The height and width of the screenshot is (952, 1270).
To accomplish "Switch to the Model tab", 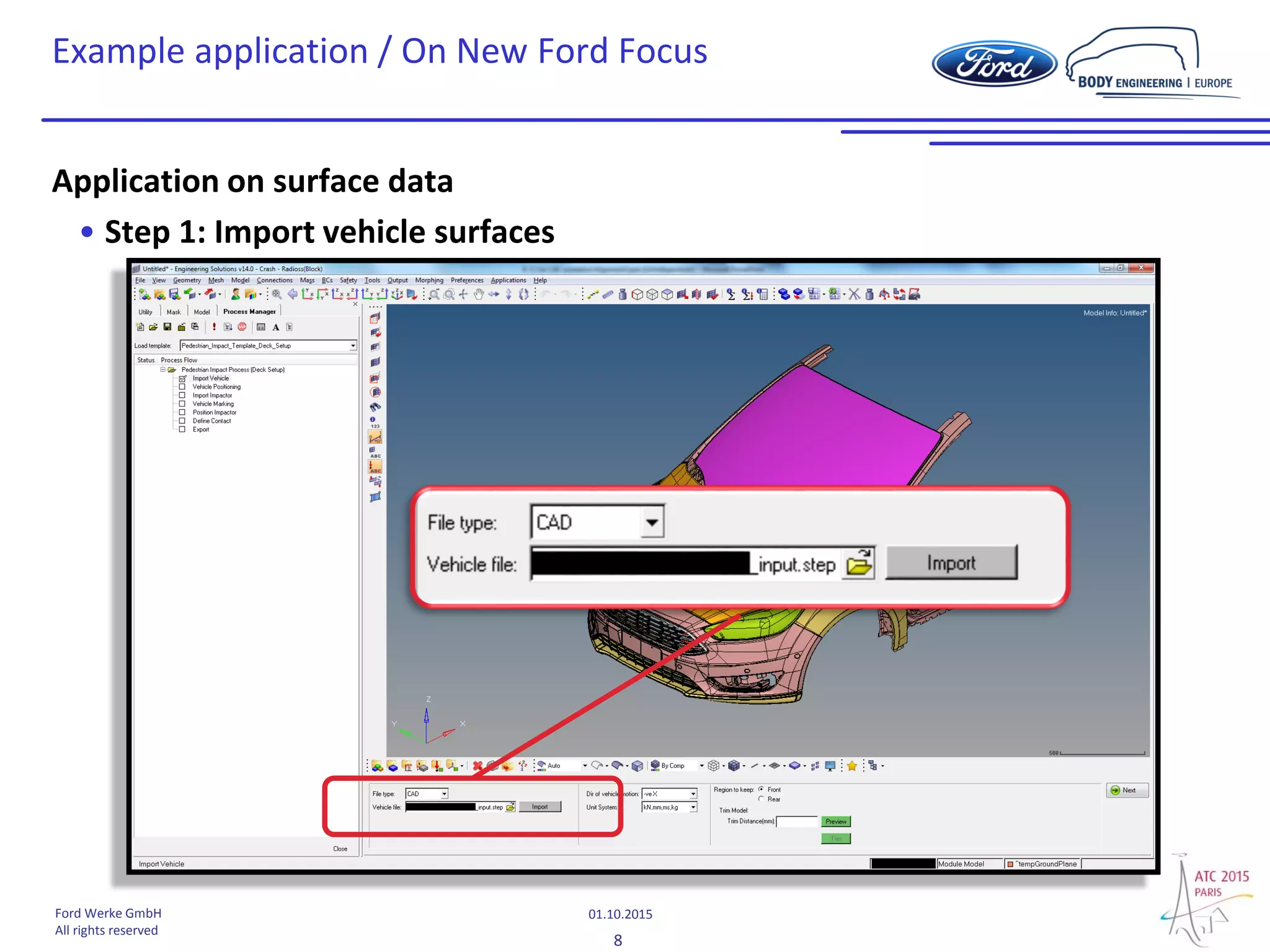I will click(202, 312).
